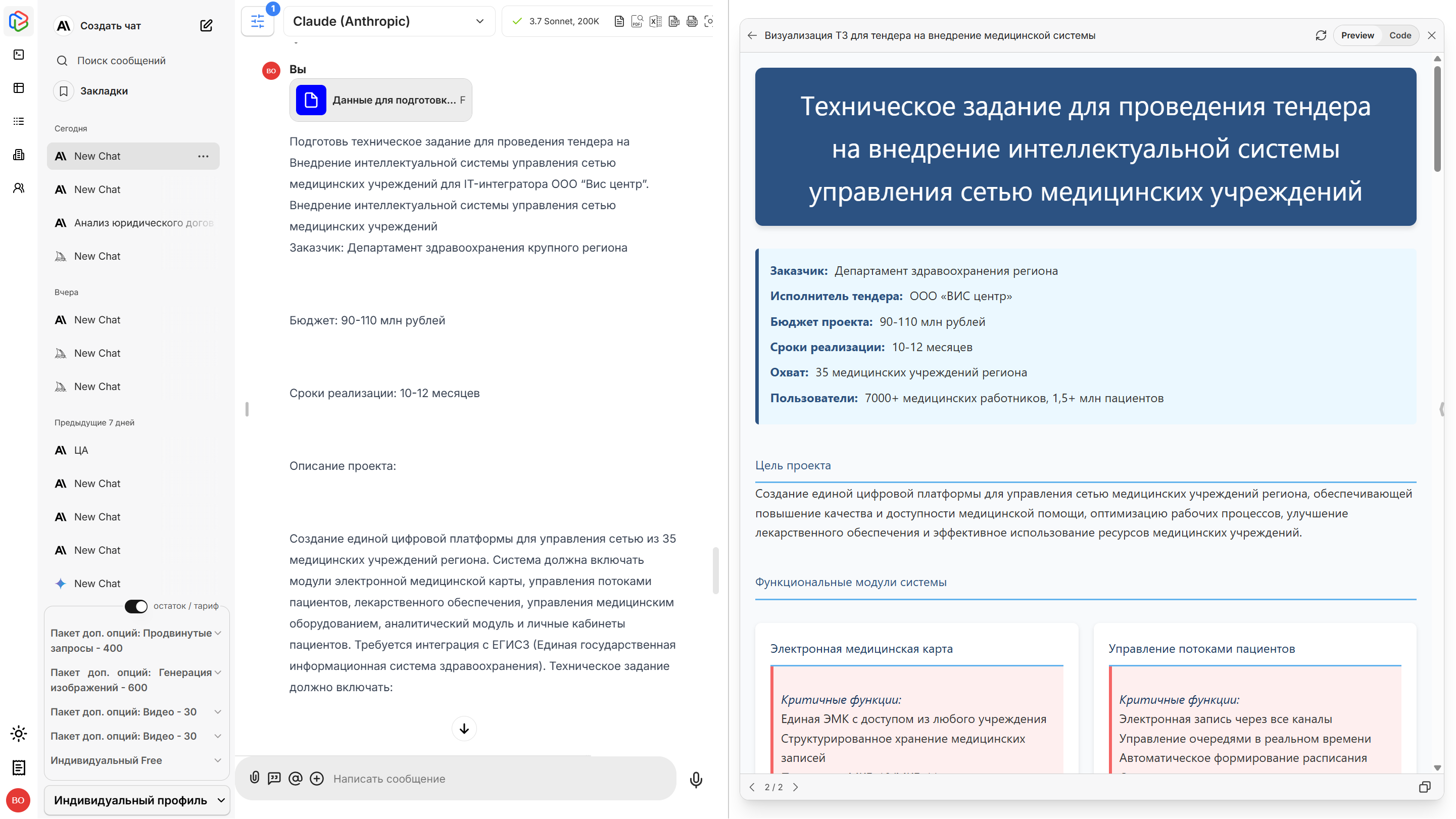
Task: Click the Поиск сообщений search field
Action: click(x=133, y=61)
